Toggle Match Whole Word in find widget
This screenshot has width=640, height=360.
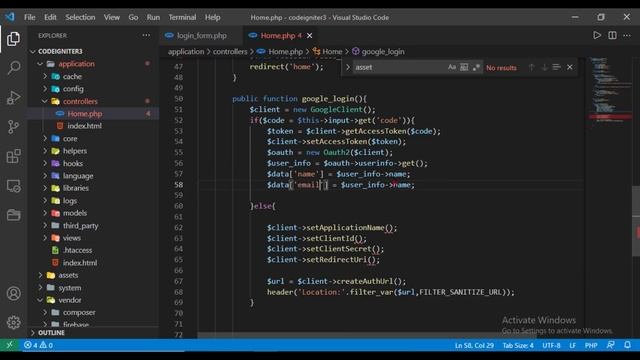(x=464, y=67)
